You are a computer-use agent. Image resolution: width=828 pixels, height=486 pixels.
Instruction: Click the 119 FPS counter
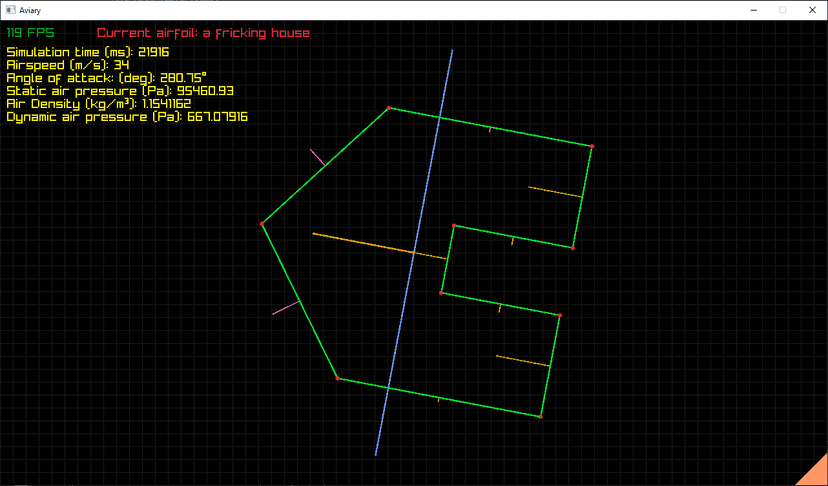tap(30, 33)
